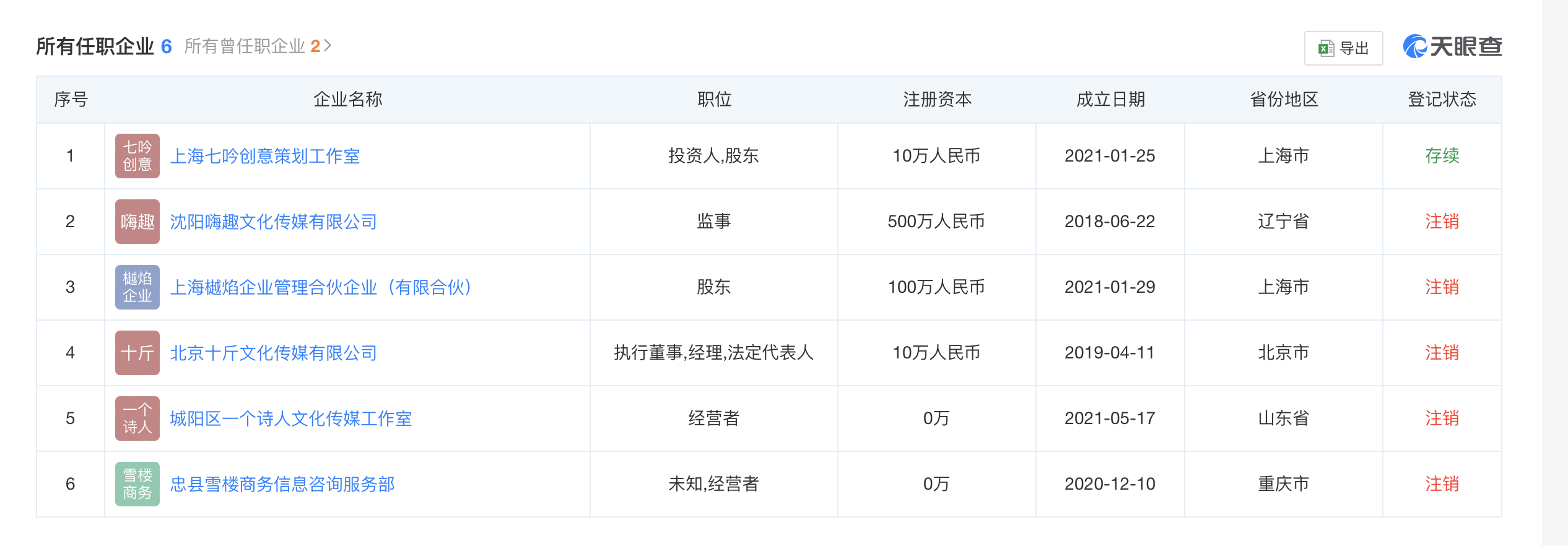Click the 七吟创意 company logo badge
This screenshot has height=546, width=1568.
tap(137, 156)
